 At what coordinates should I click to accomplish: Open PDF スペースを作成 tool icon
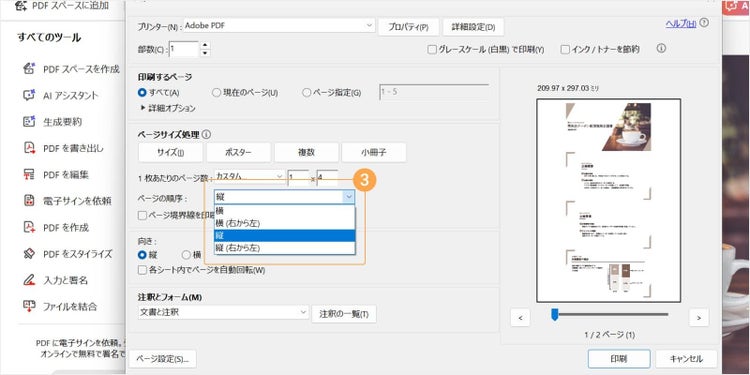coord(29,69)
